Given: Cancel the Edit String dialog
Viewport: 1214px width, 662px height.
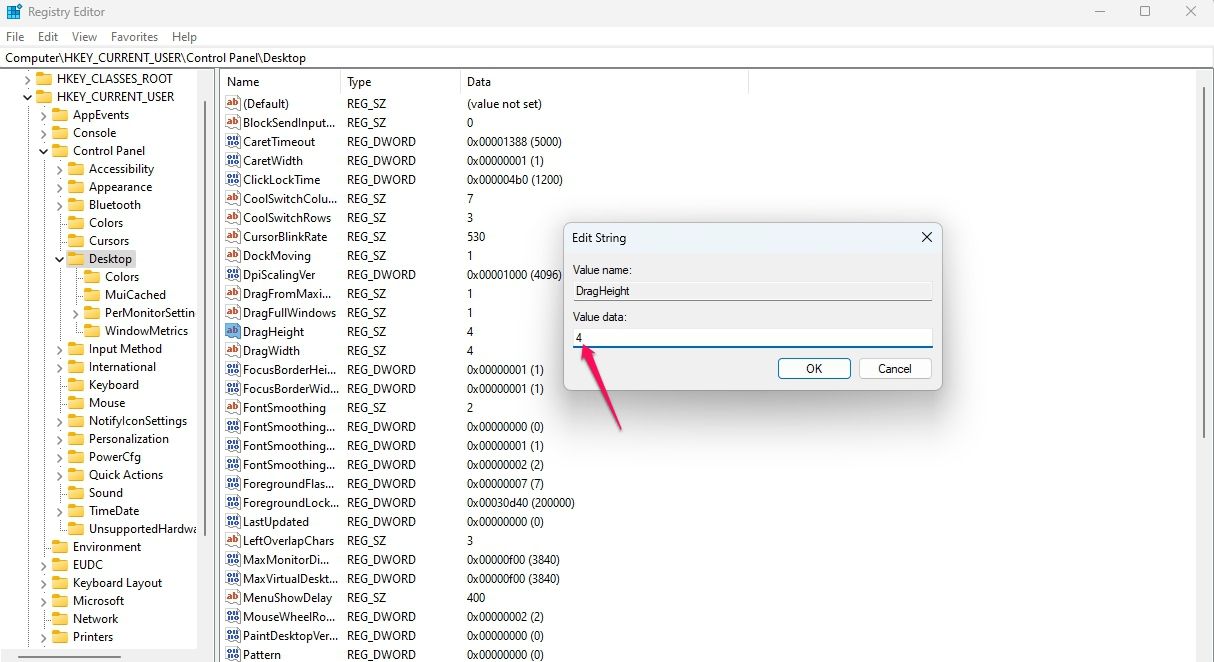Looking at the screenshot, I should point(895,369).
